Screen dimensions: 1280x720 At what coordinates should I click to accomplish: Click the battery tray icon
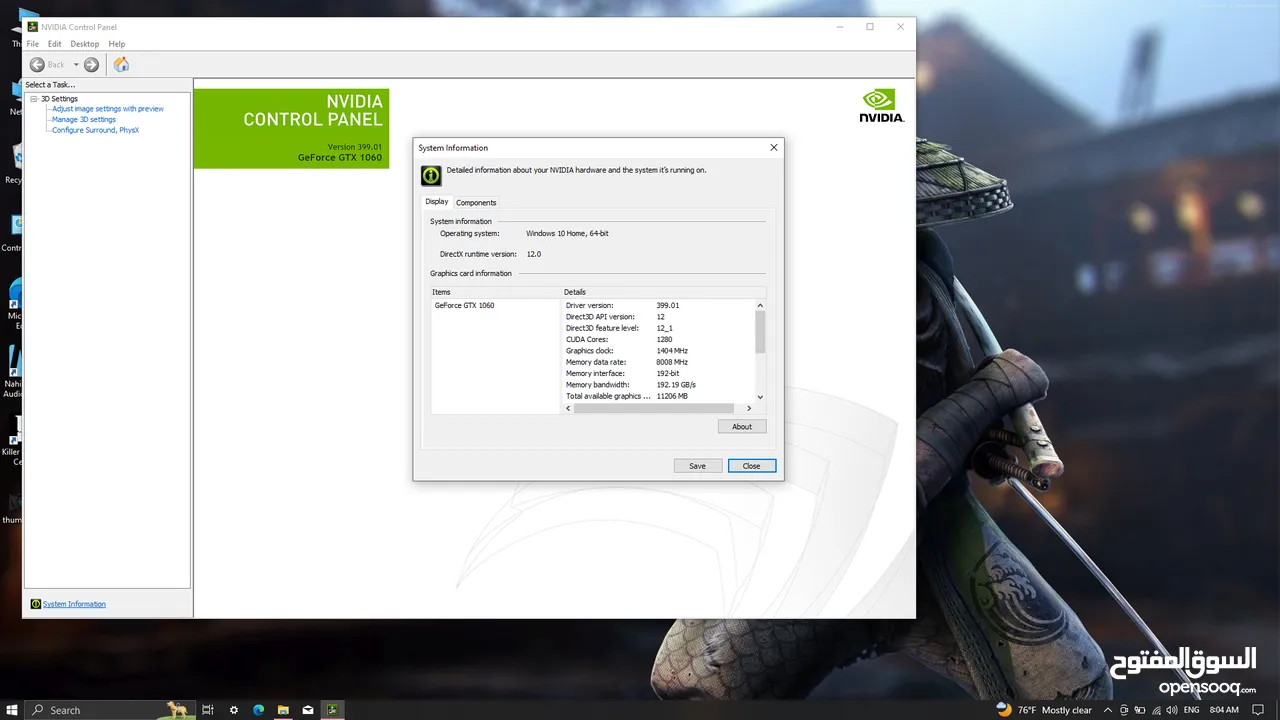point(1140,710)
